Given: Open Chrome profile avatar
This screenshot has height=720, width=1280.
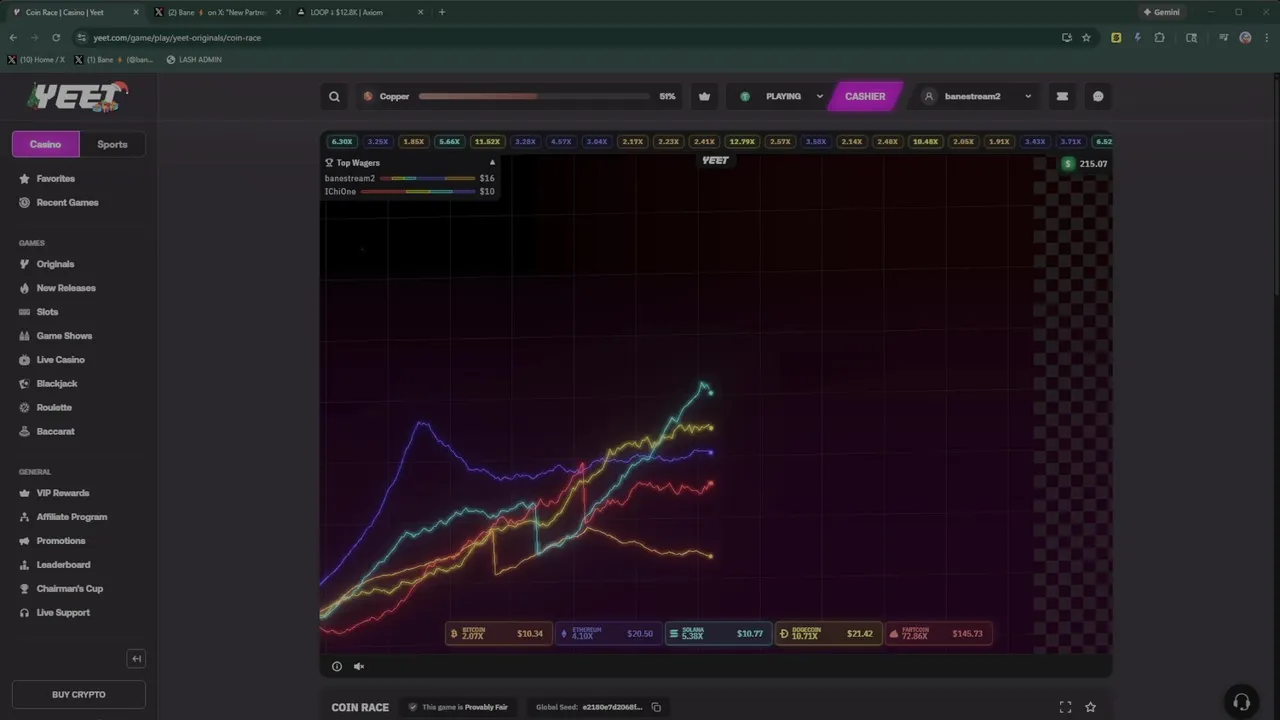Looking at the screenshot, I should pyautogui.click(x=1245, y=37).
